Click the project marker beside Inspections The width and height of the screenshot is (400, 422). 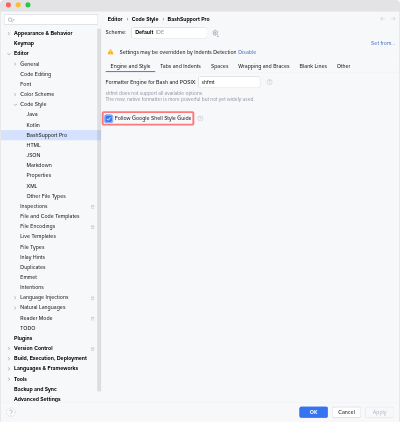tap(93, 207)
